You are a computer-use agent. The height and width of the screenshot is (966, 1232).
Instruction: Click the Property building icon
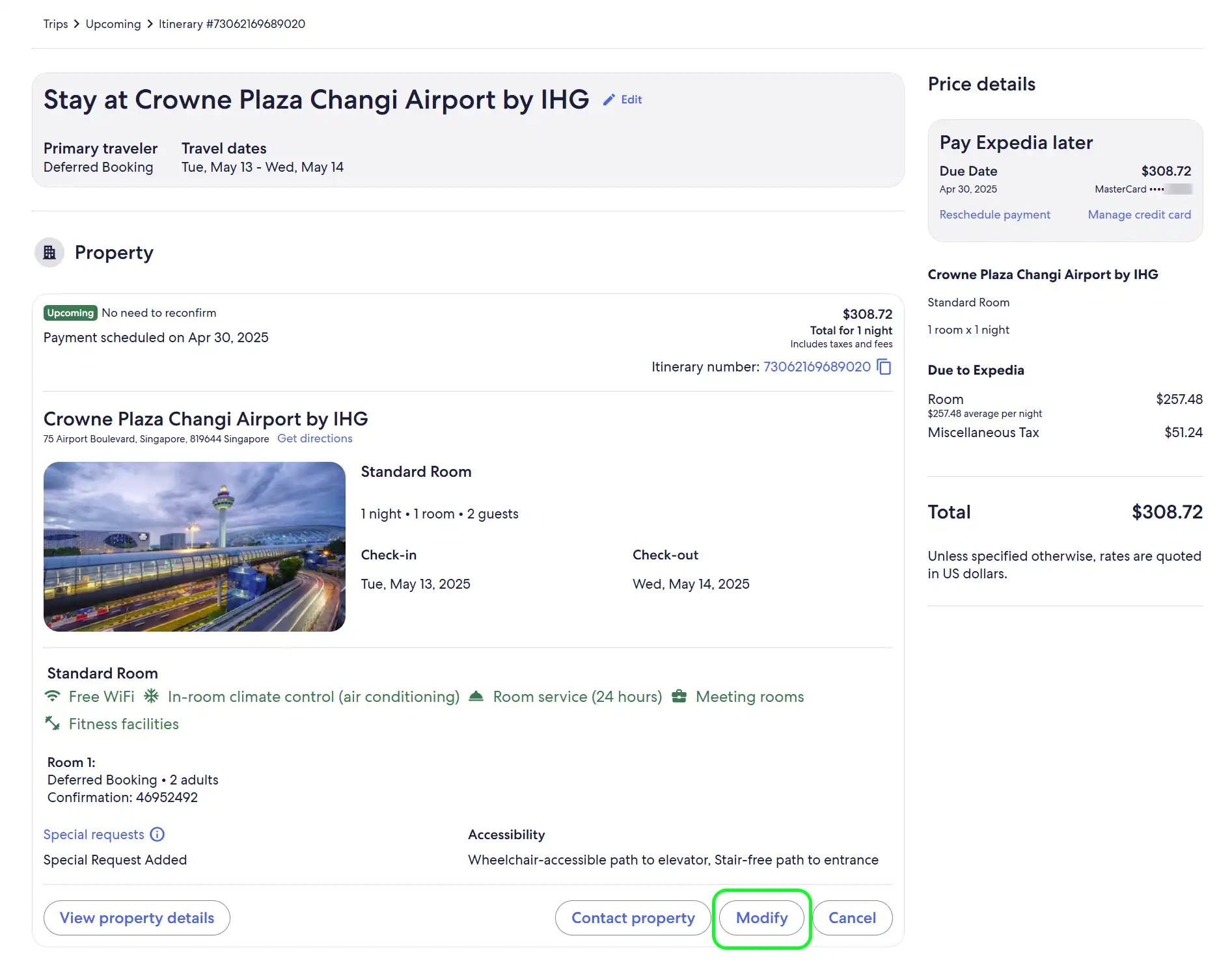[x=49, y=252]
